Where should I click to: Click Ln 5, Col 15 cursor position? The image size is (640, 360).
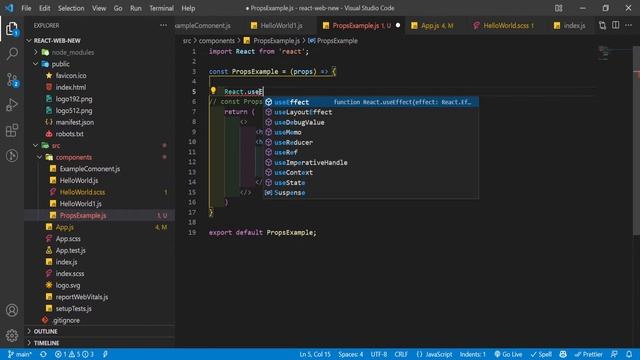(x=315, y=354)
